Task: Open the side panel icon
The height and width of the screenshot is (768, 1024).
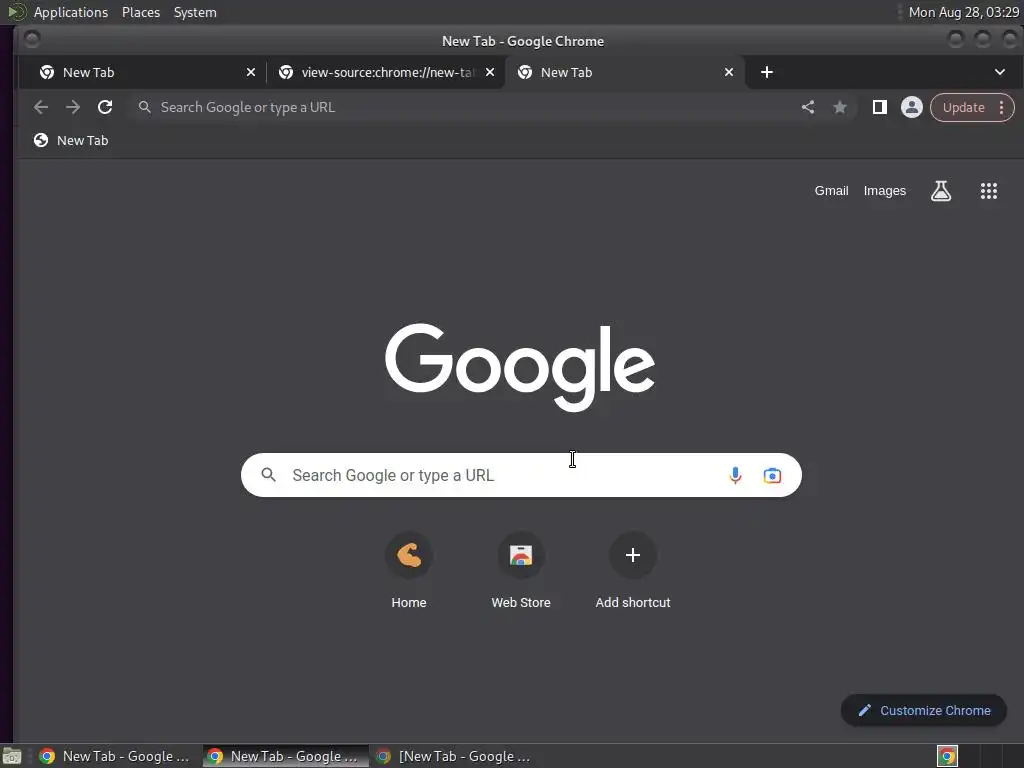Action: (x=880, y=107)
